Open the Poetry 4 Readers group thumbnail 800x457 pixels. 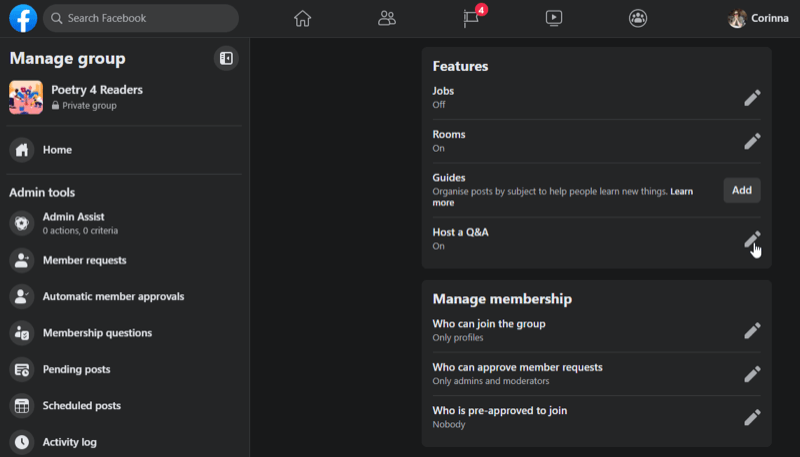coord(26,97)
